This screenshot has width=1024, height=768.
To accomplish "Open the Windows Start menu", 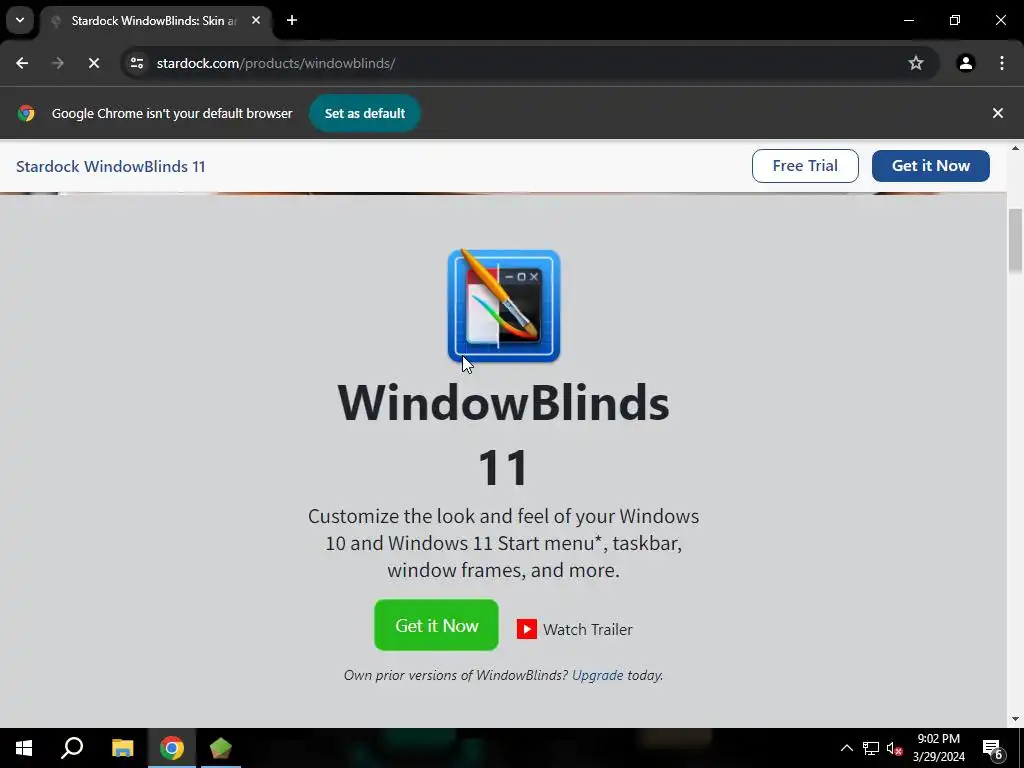I will pos(24,748).
